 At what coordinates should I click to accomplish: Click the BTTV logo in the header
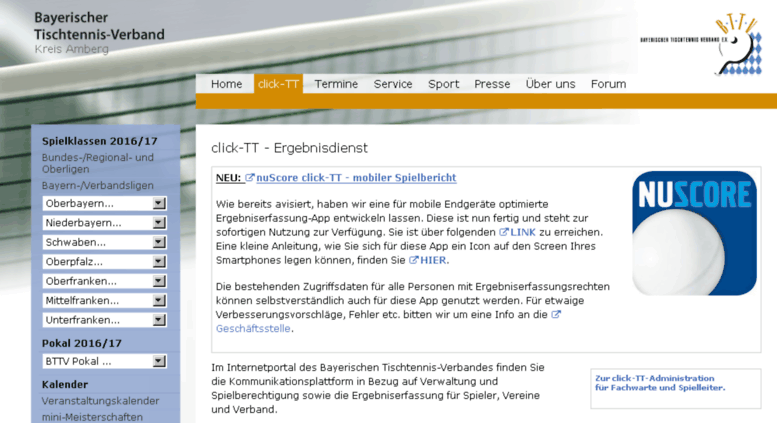[x=701, y=45]
